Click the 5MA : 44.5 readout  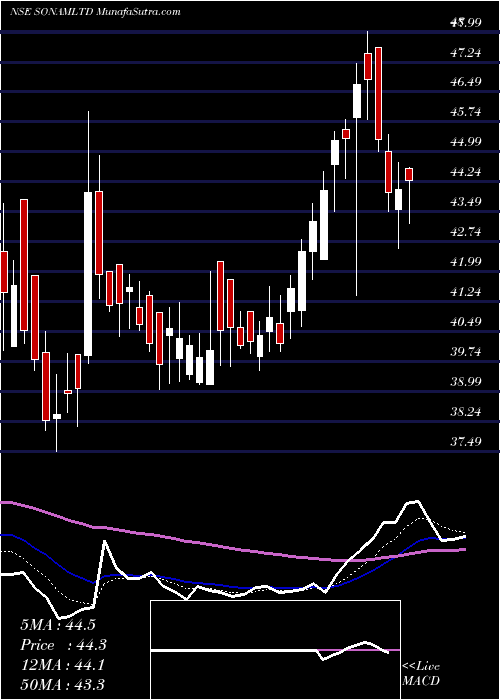(x=58, y=625)
